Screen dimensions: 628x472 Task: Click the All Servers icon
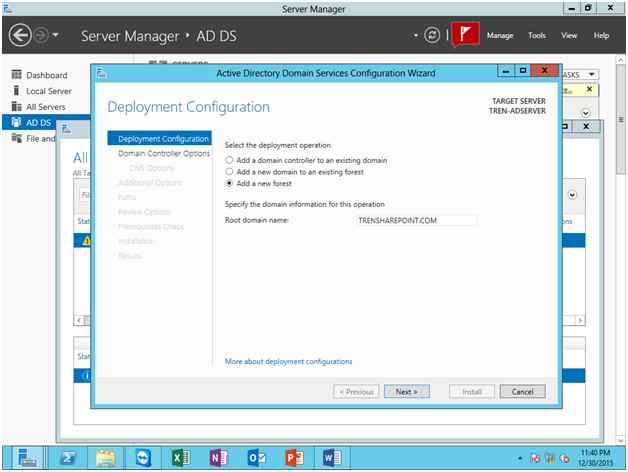(16, 106)
